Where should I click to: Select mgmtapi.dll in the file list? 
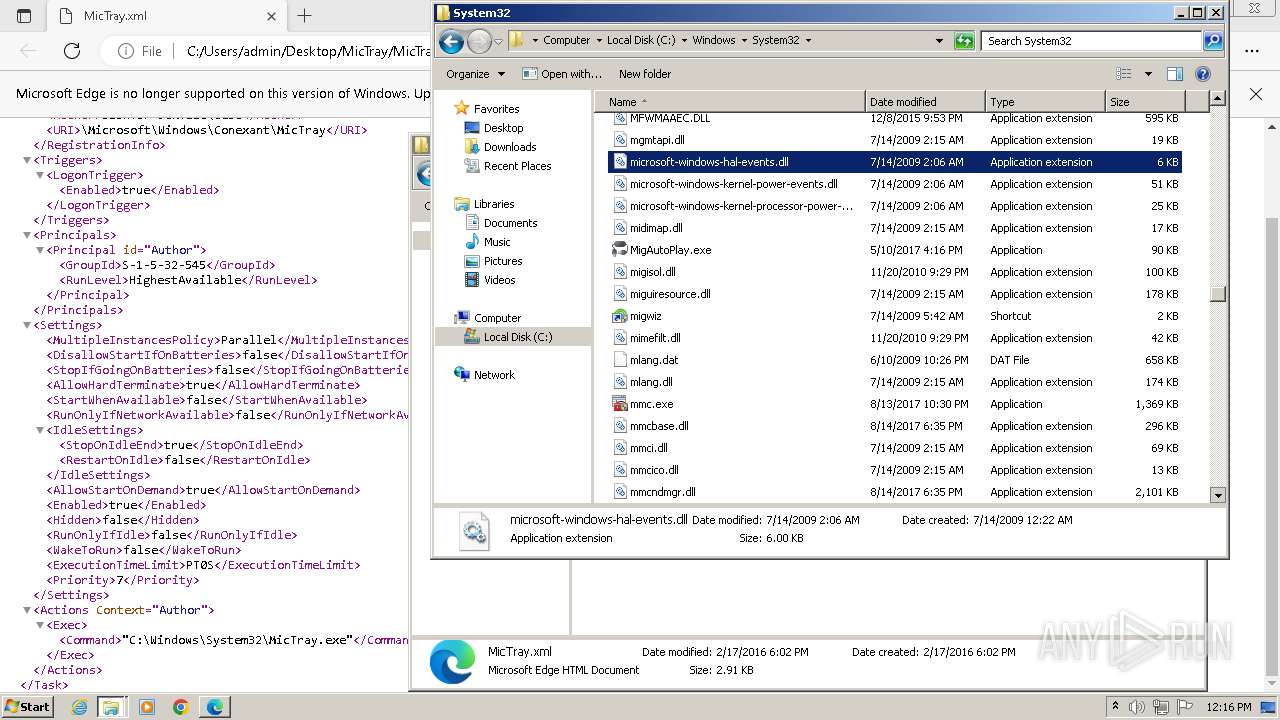pos(657,140)
